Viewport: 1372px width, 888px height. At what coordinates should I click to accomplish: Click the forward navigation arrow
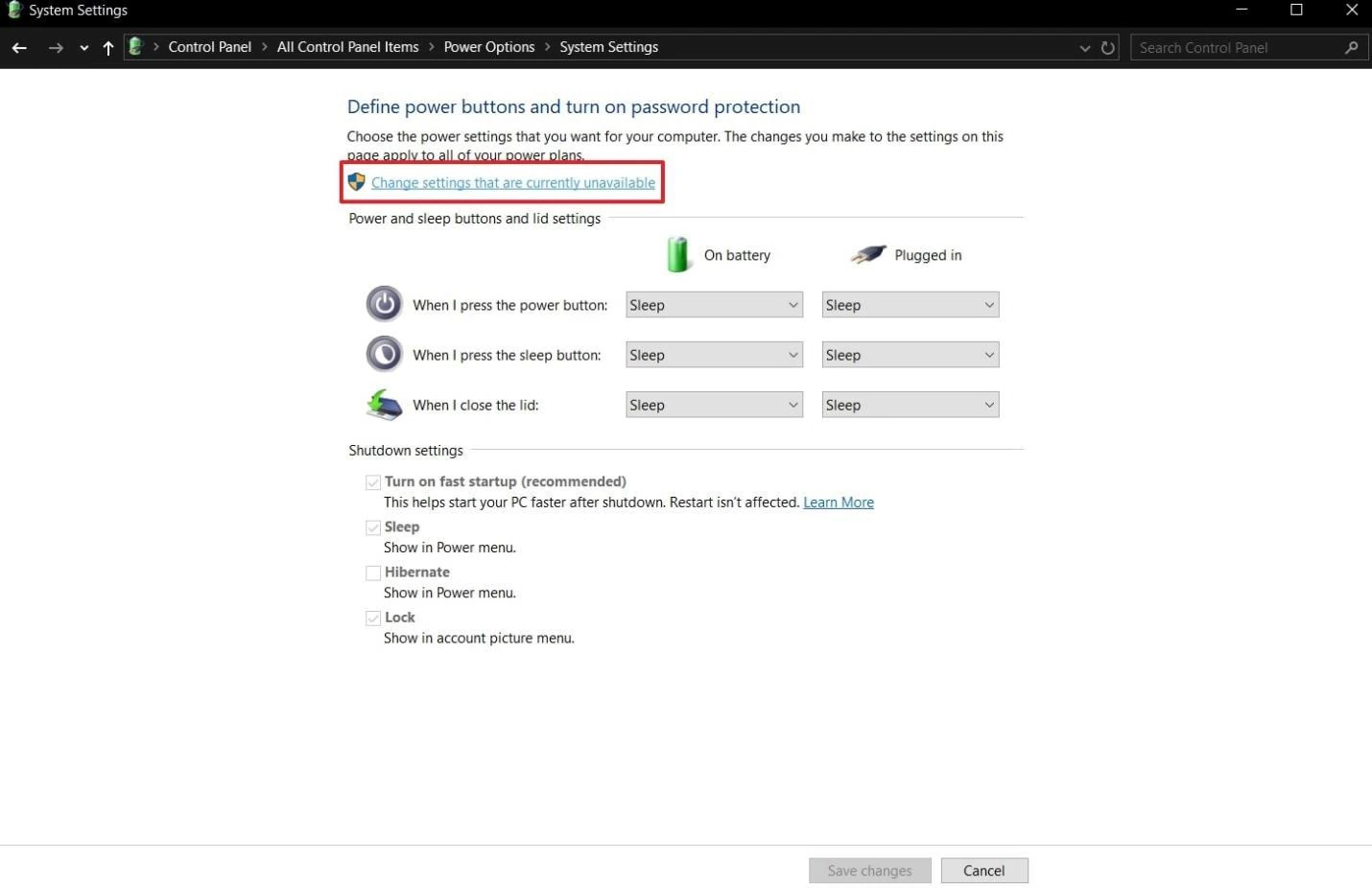[x=56, y=47]
